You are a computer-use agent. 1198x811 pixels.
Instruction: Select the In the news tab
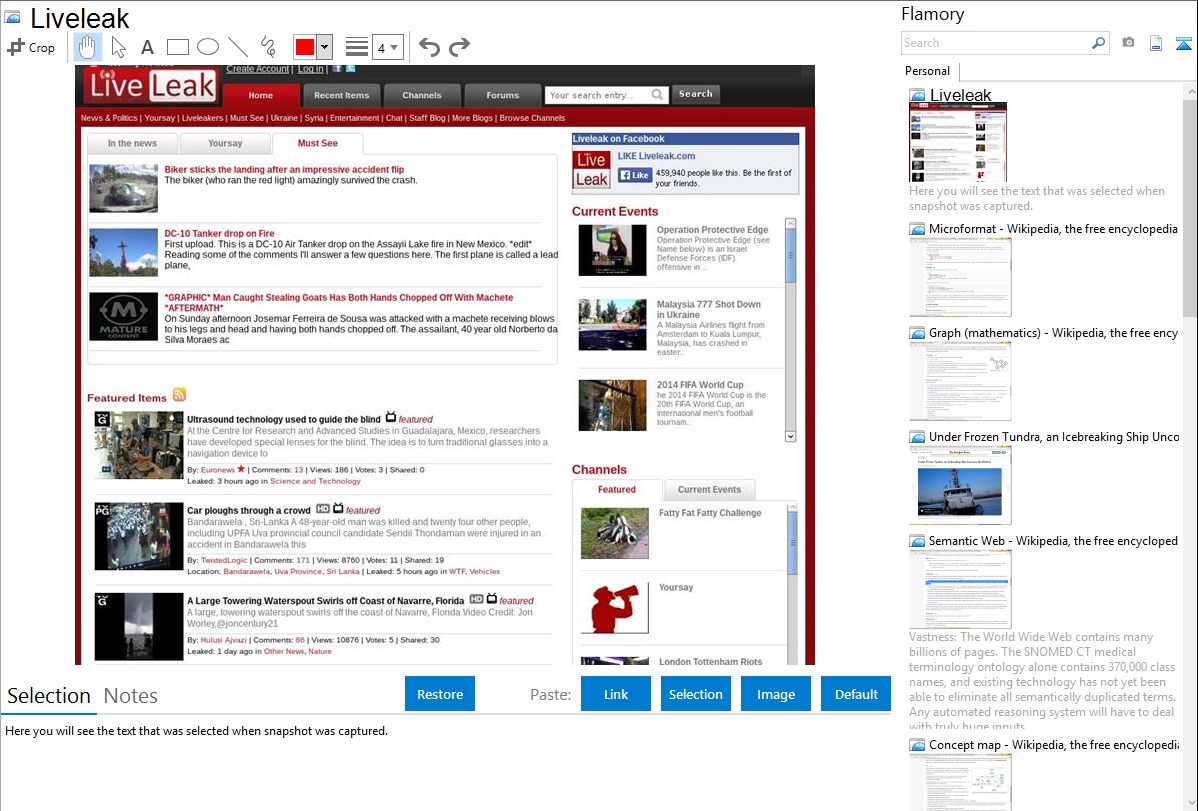click(x=132, y=143)
